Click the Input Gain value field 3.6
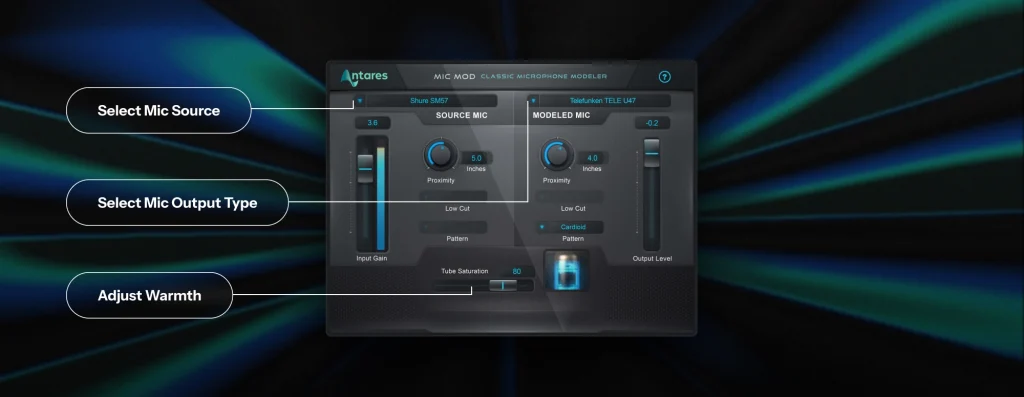The image size is (1024, 397). 372,123
